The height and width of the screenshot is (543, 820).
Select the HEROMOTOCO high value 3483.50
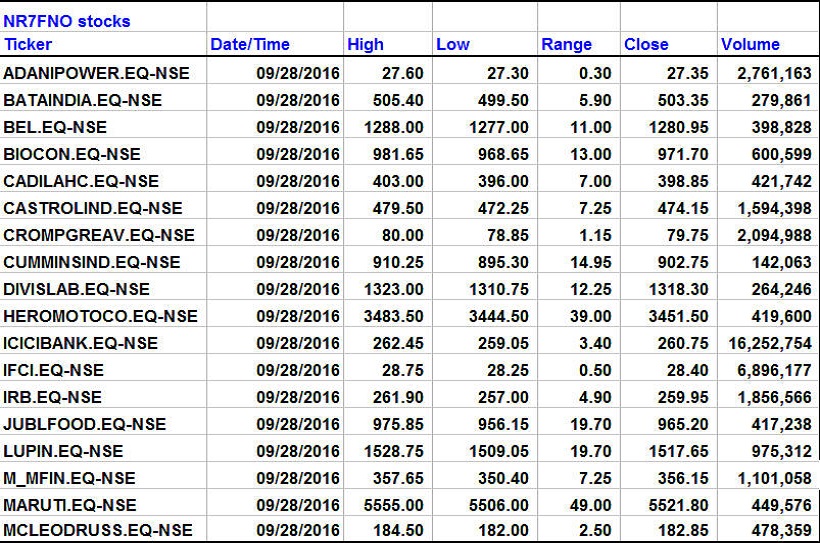pos(393,316)
